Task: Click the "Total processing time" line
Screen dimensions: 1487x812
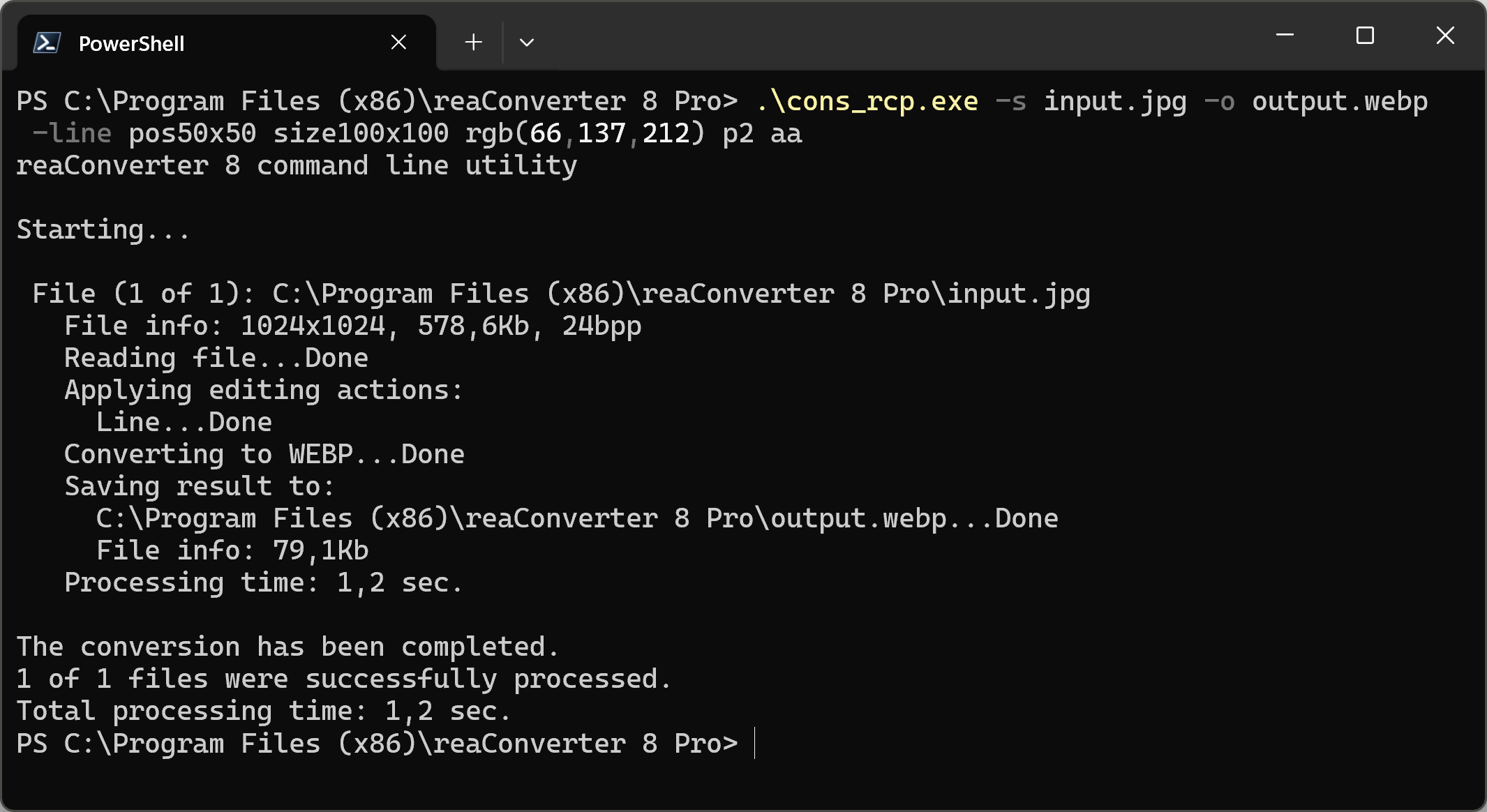Action: (x=264, y=712)
